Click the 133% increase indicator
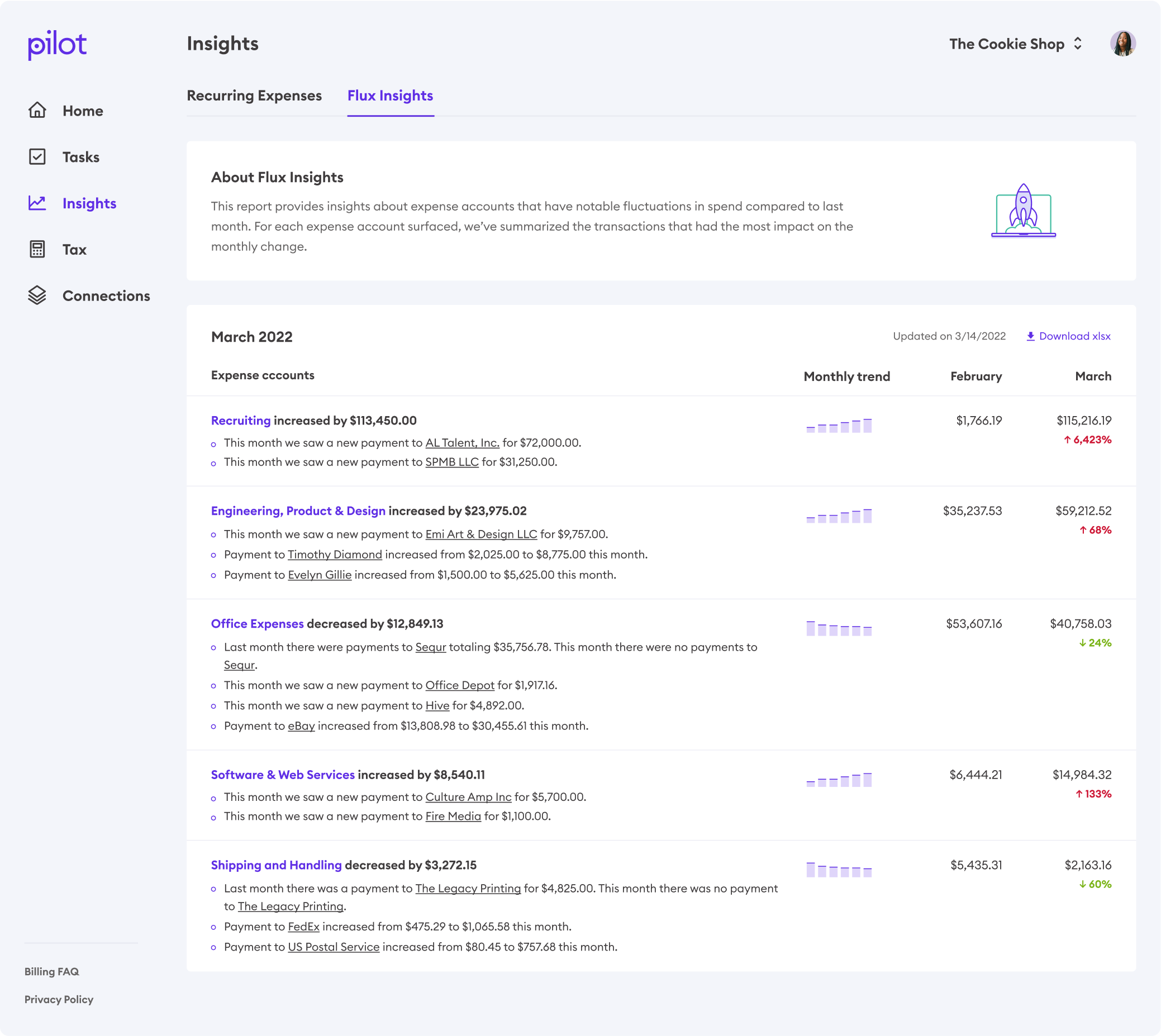Viewport: 1161px width, 1036px height. click(x=1093, y=794)
